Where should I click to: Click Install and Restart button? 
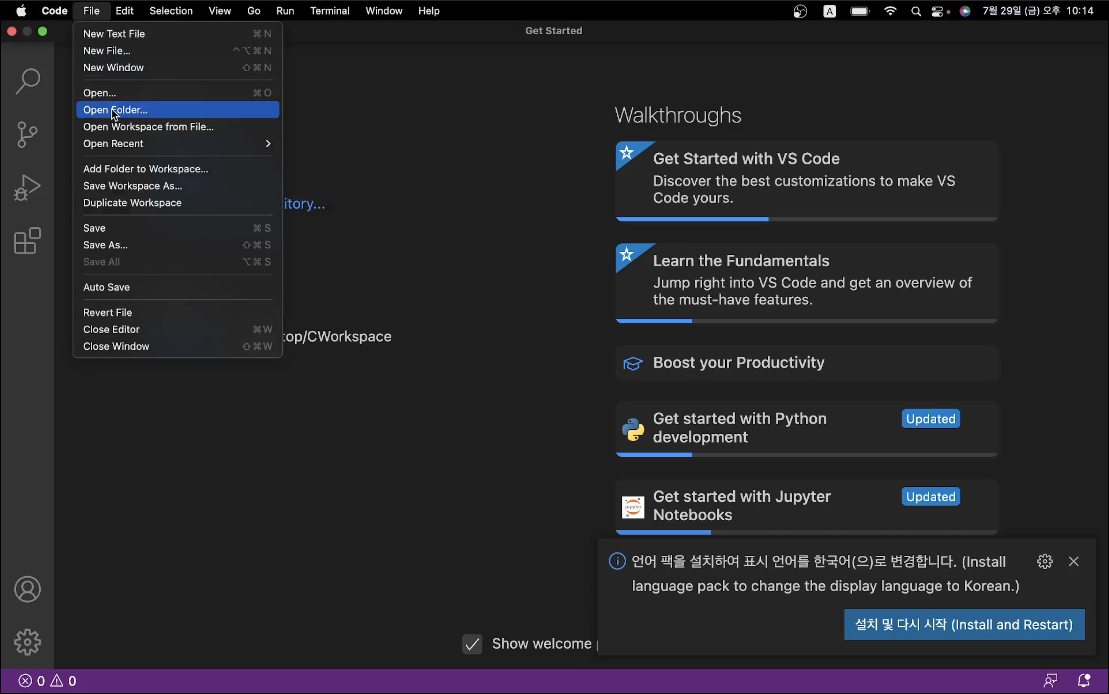[x=964, y=625]
